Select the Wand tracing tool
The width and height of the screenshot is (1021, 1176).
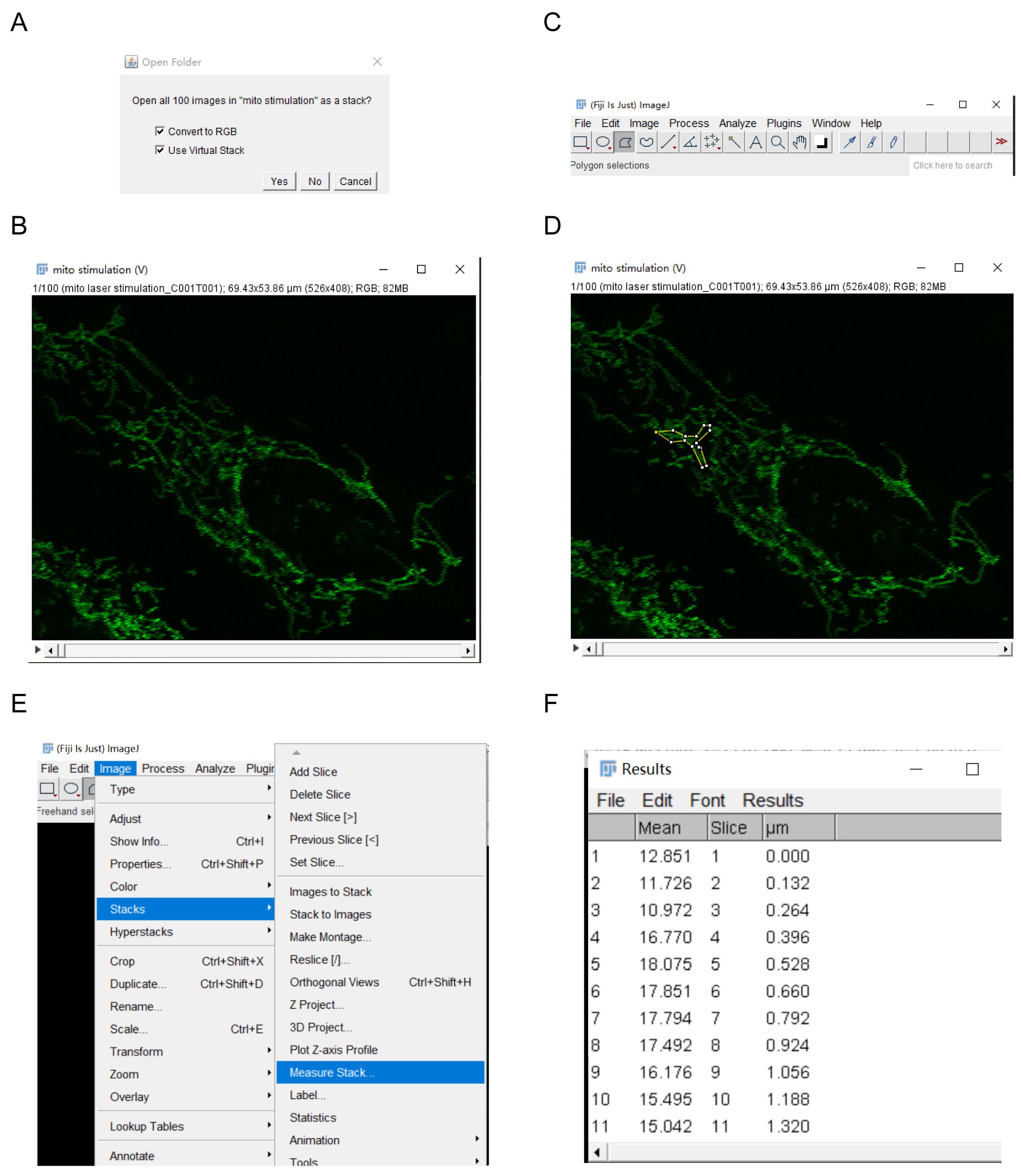[735, 142]
